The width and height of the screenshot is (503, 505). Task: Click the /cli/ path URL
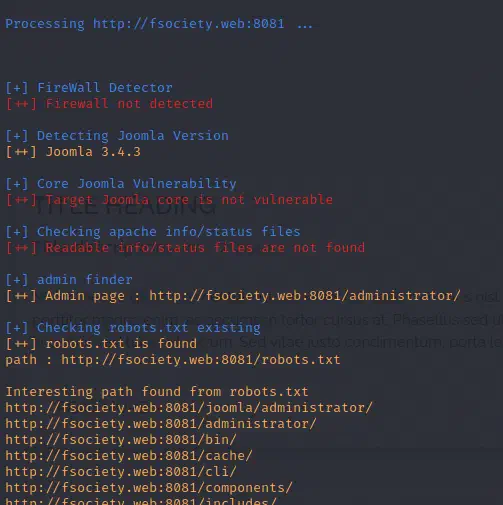tap(121, 472)
